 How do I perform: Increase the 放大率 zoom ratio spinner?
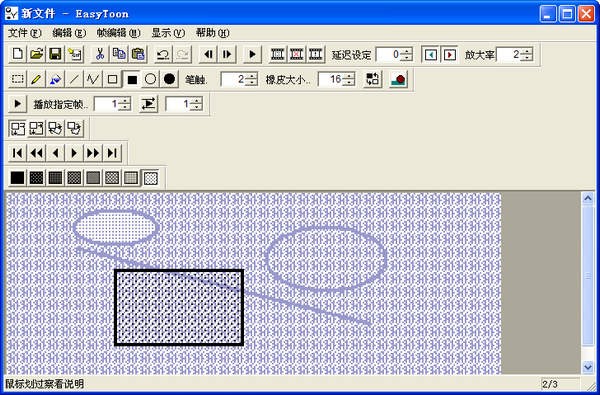(x=527, y=51)
